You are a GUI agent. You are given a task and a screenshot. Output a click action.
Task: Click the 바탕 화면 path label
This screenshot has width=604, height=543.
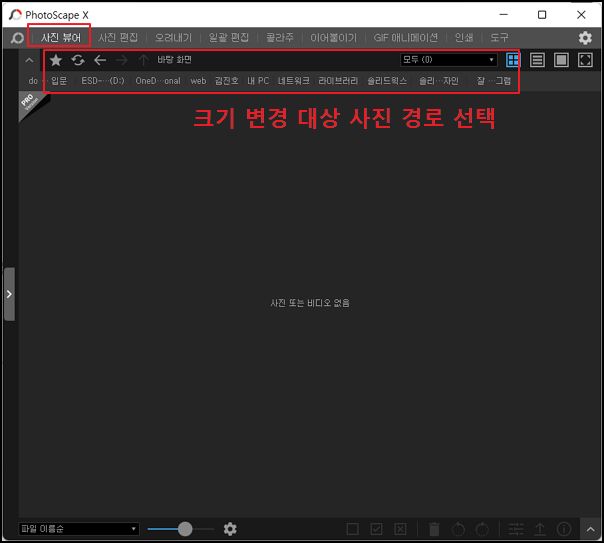point(174,60)
